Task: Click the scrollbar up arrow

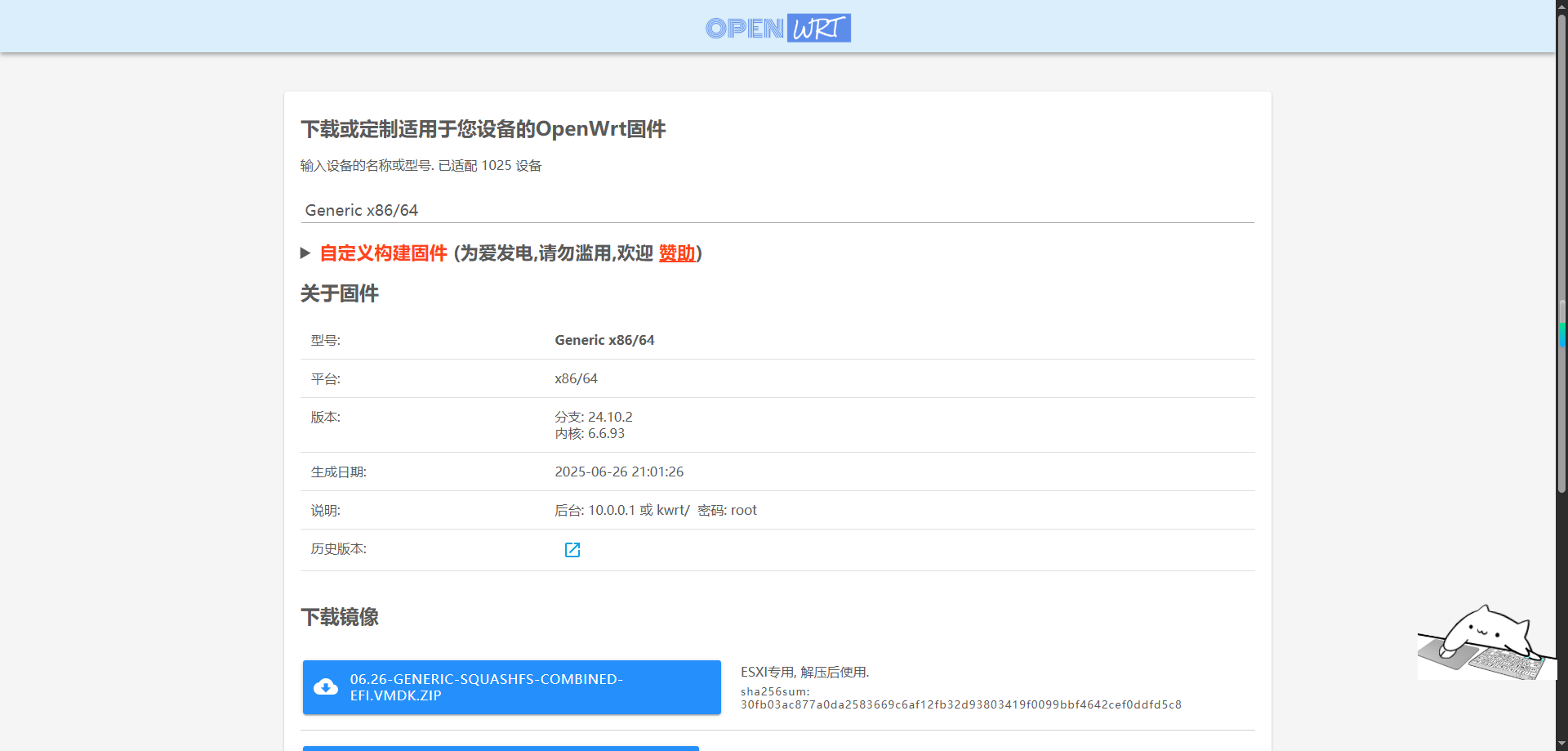Action: tap(1561, 7)
